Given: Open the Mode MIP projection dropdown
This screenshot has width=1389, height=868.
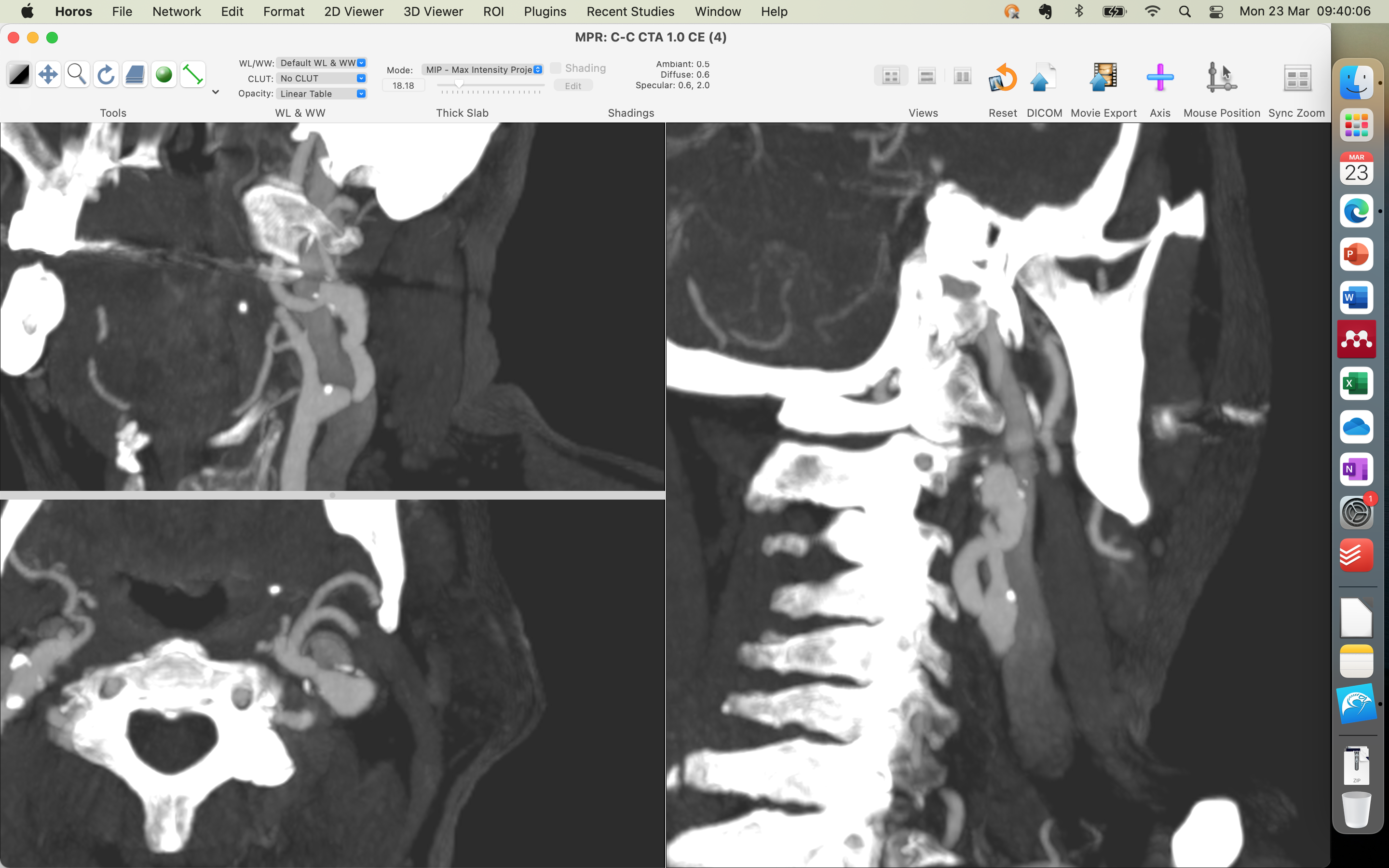Looking at the screenshot, I should point(483,69).
